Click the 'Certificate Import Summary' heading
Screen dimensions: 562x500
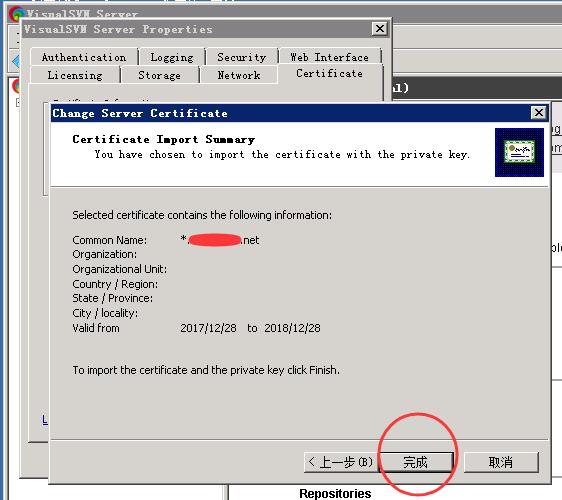(x=163, y=139)
